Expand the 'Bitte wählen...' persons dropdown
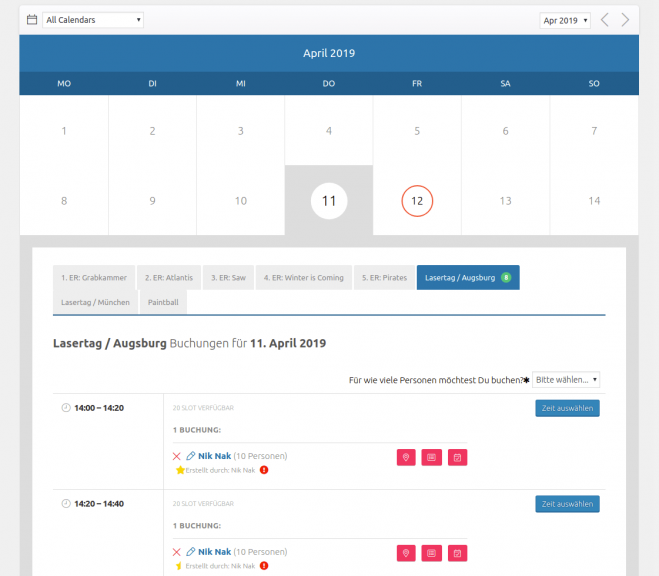The width and height of the screenshot is (659, 576). 566,380
